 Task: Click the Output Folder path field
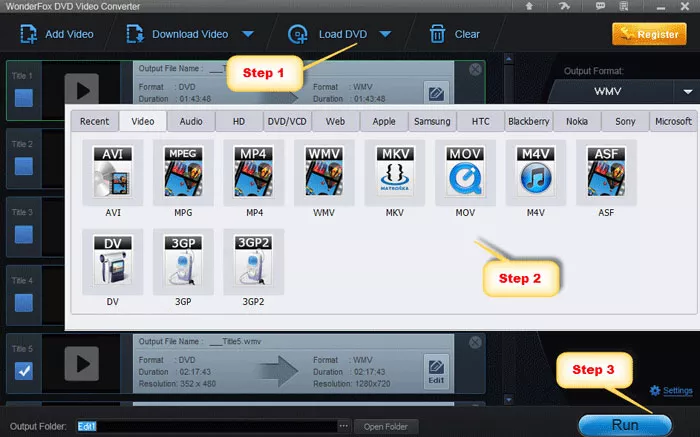[207, 426]
